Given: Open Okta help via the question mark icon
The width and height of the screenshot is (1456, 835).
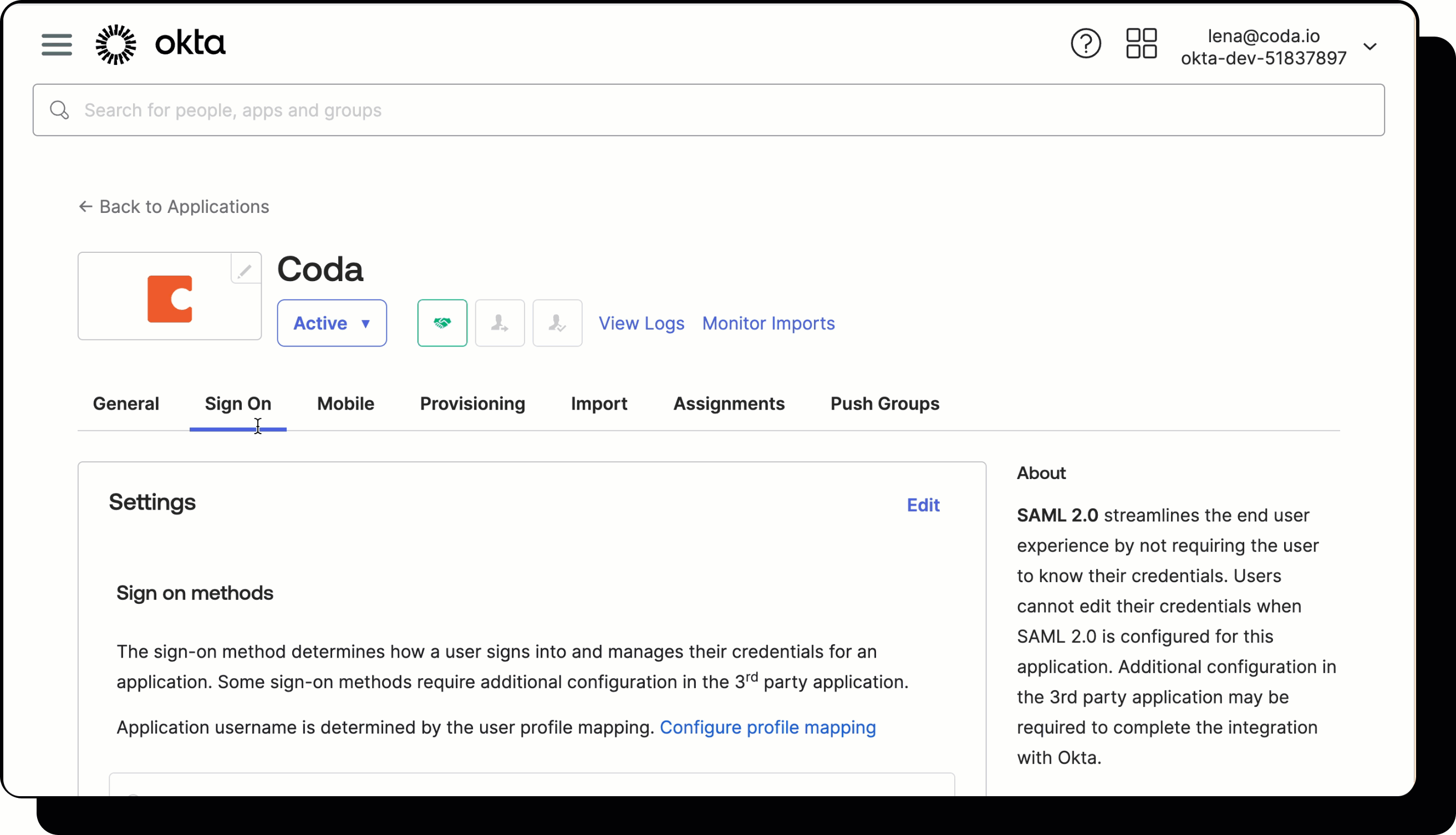Looking at the screenshot, I should pos(1086,43).
